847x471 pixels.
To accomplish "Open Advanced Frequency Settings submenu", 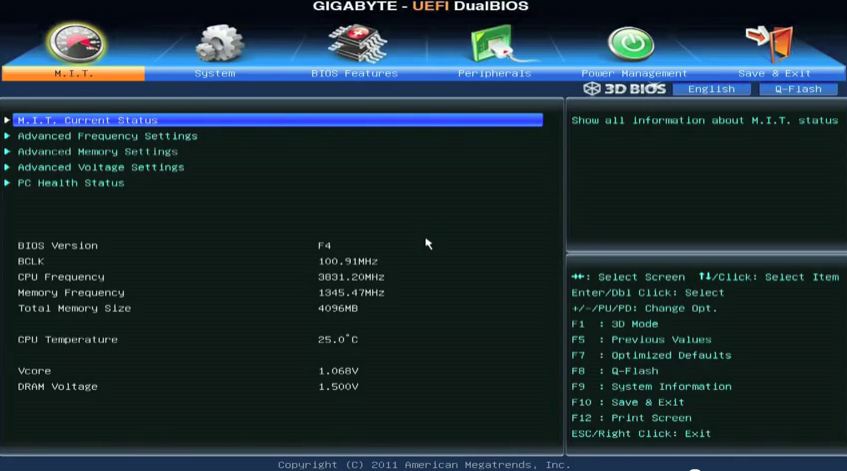I will coord(107,136).
